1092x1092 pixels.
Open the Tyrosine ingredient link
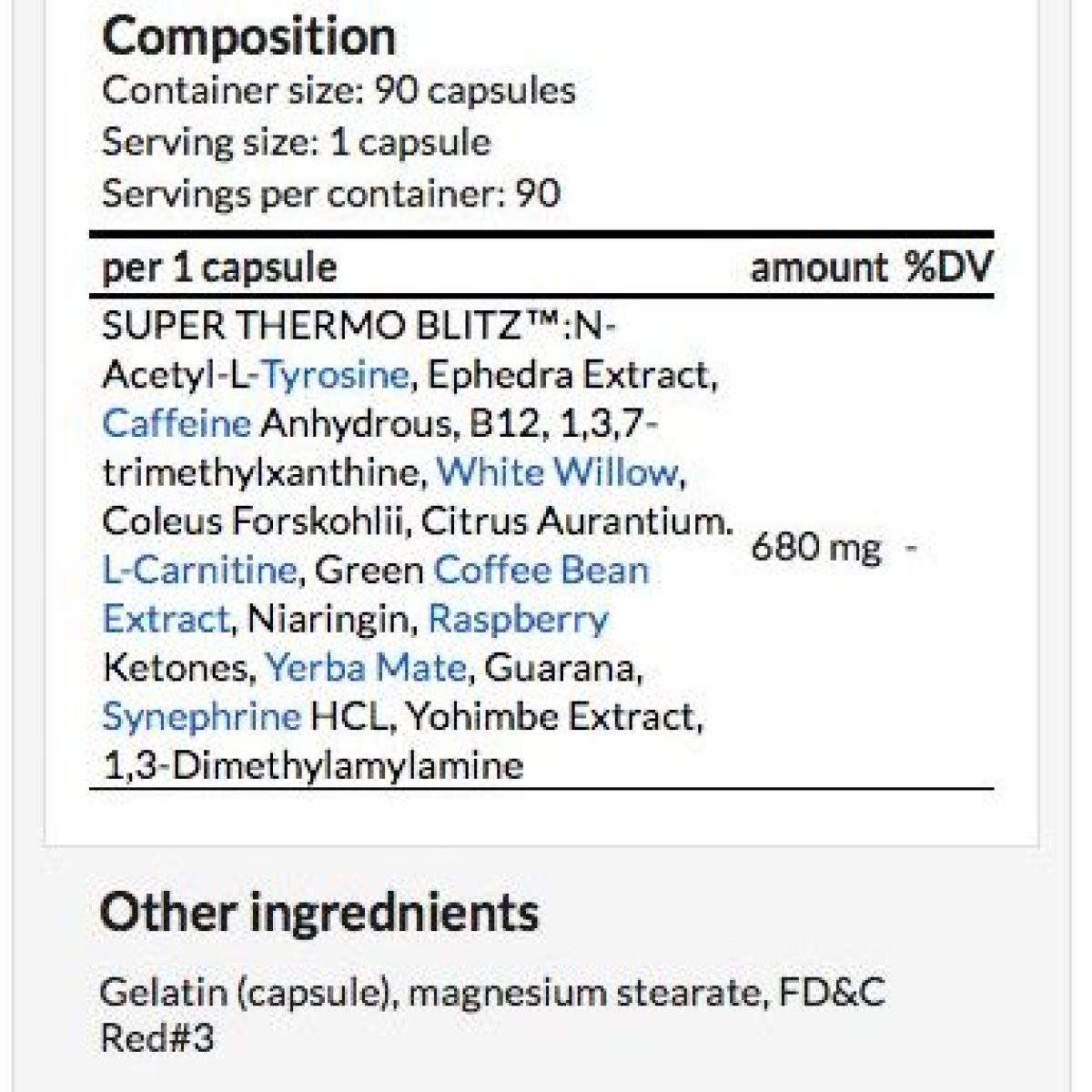point(334,375)
